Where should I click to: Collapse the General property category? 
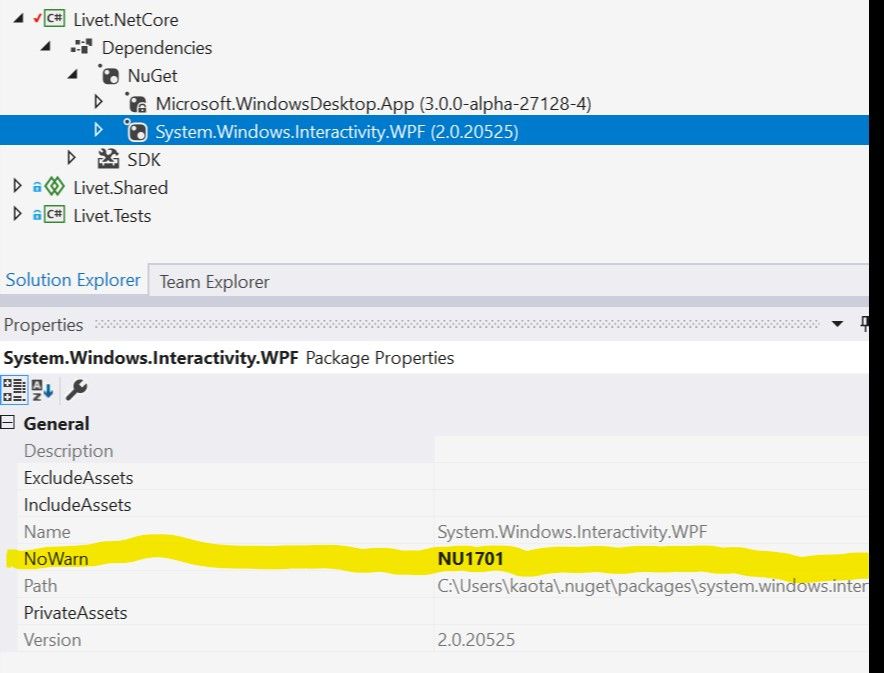7,422
